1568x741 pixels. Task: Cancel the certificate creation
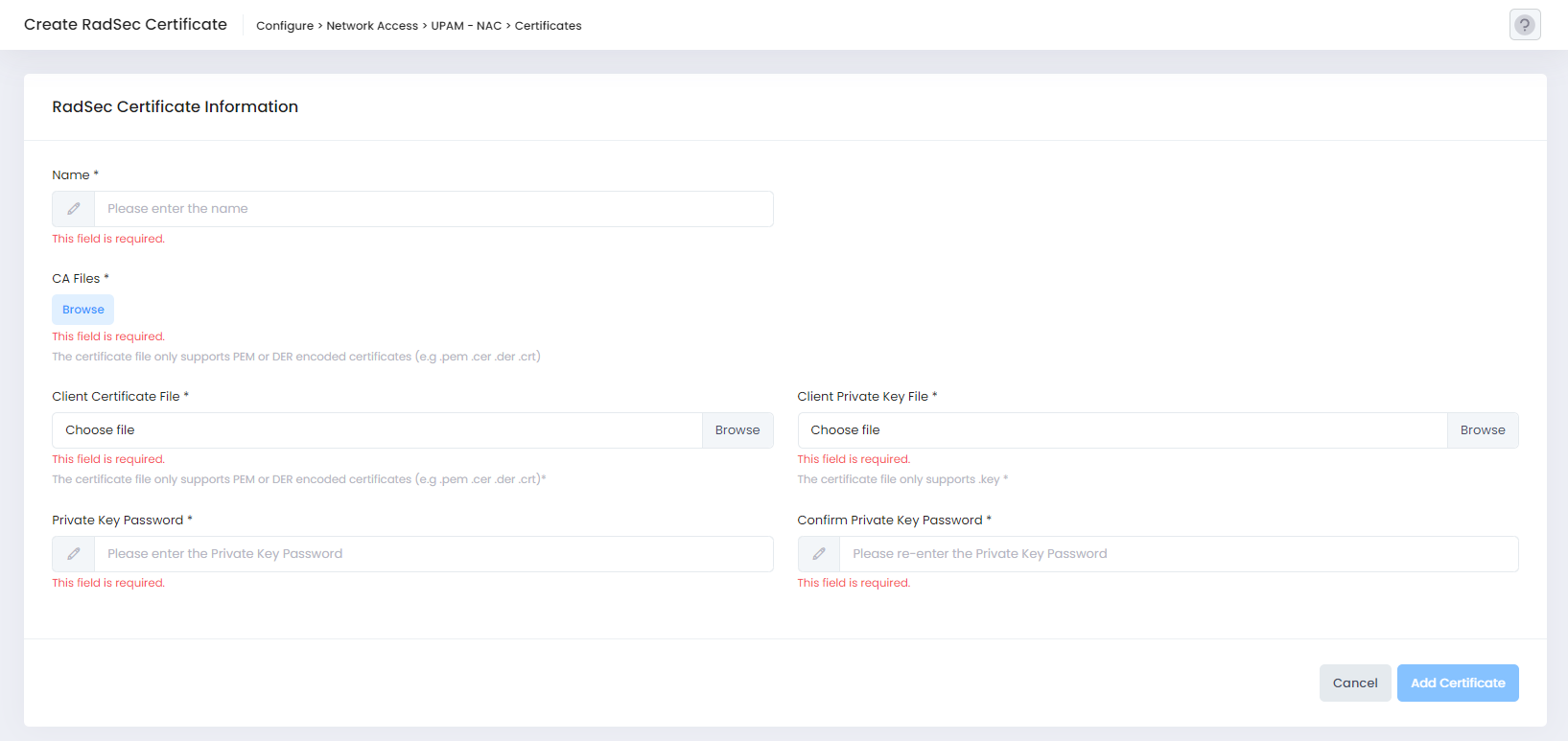1354,683
